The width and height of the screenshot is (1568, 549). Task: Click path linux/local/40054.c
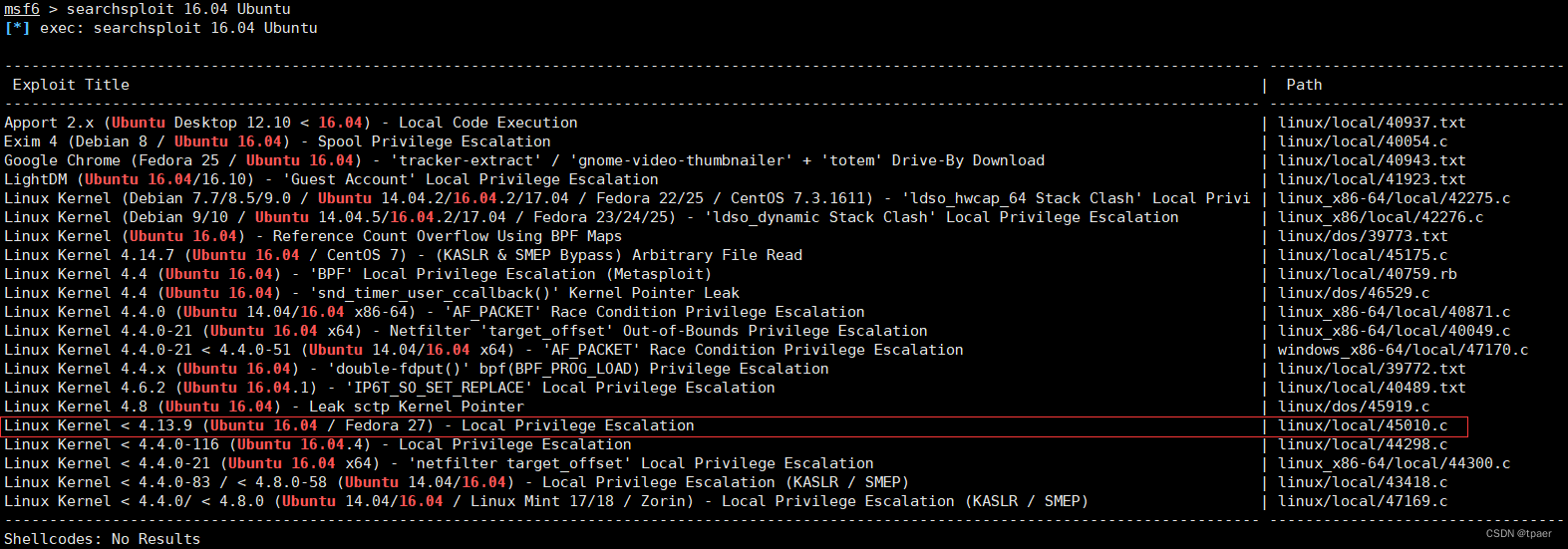coord(1363,141)
